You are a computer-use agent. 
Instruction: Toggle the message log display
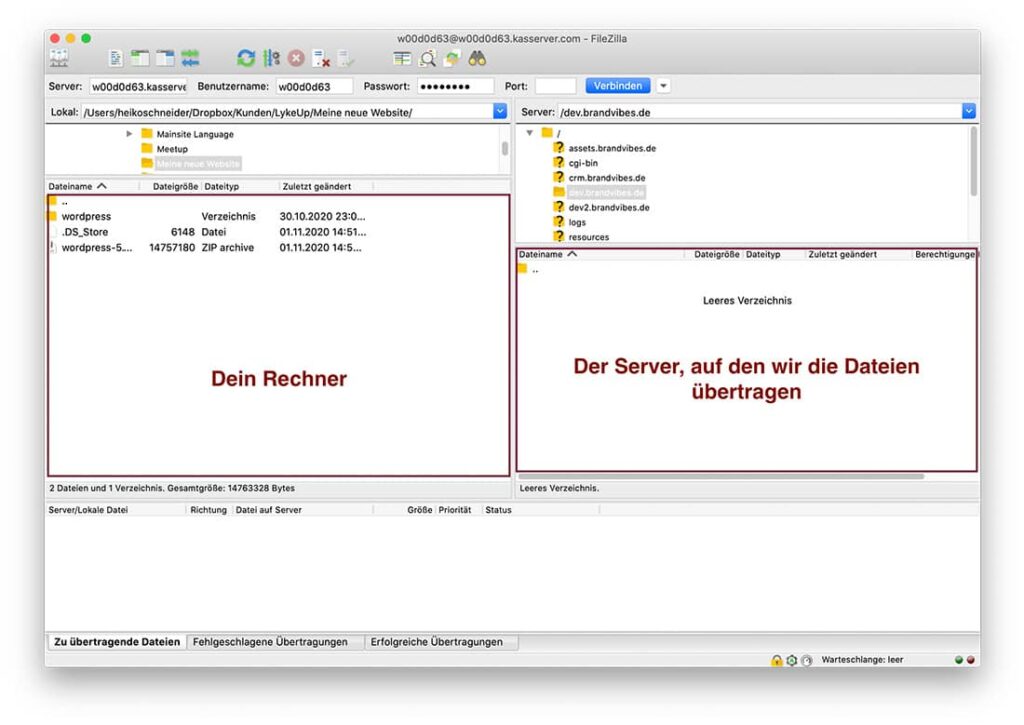click(116, 58)
